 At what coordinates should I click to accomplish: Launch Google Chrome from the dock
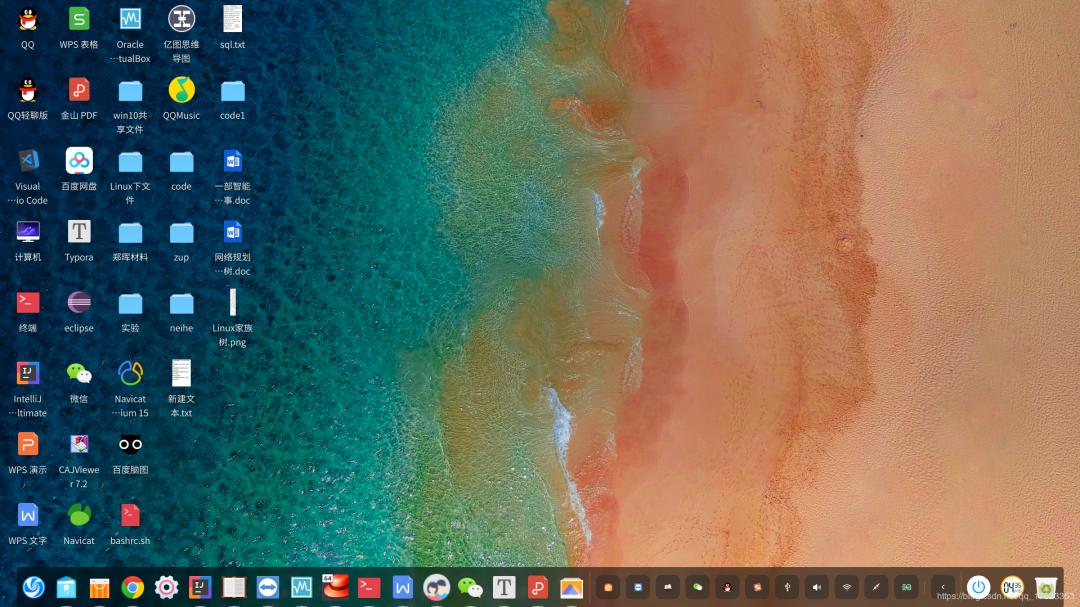pyautogui.click(x=132, y=587)
